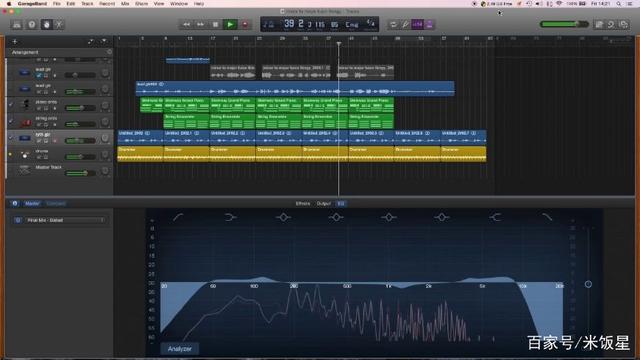Select the high shelf EQ band icon
Image resolution: width=640 pixels, height=360 pixels.
click(x=496, y=217)
